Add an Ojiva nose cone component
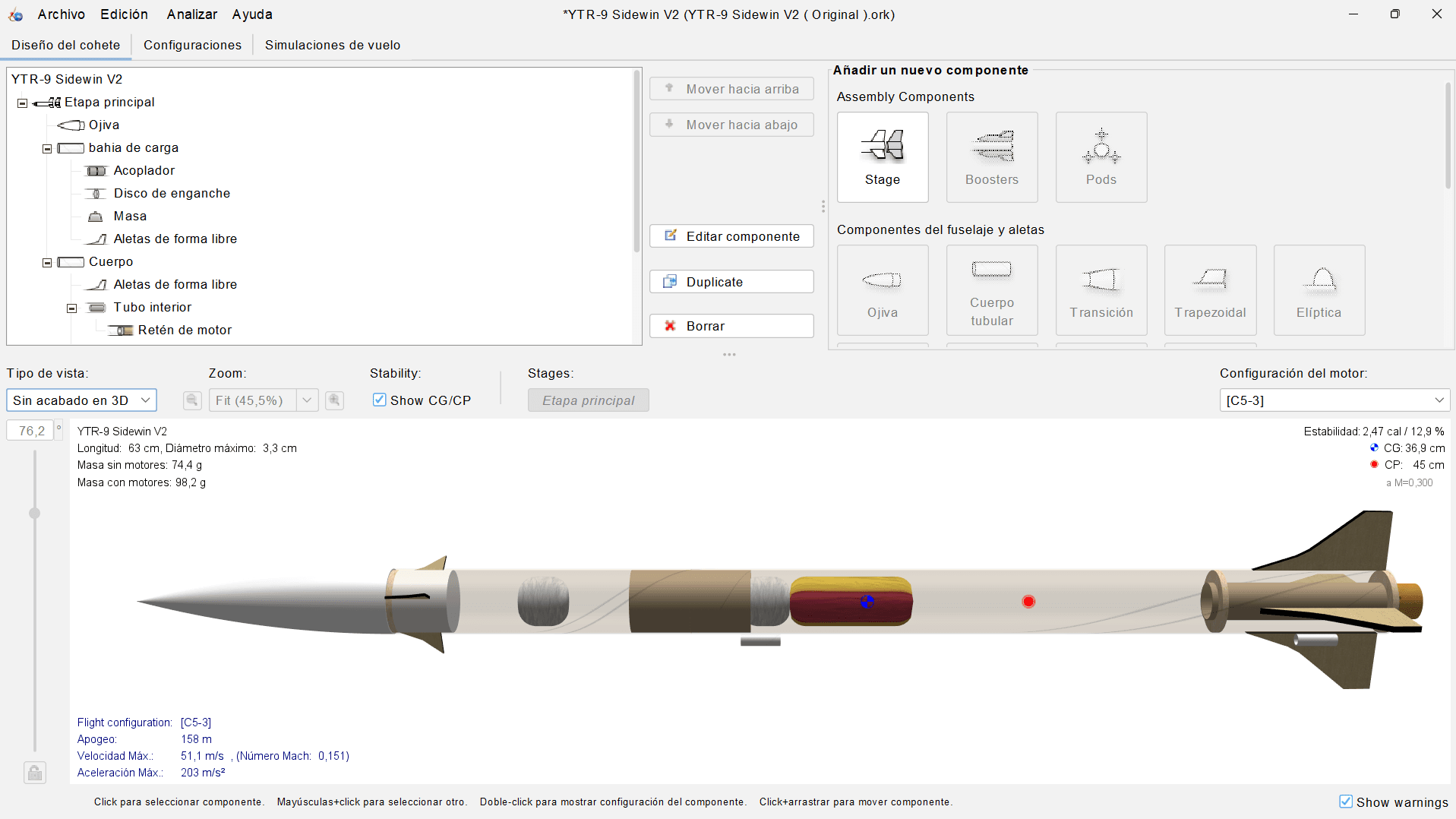 click(x=883, y=290)
